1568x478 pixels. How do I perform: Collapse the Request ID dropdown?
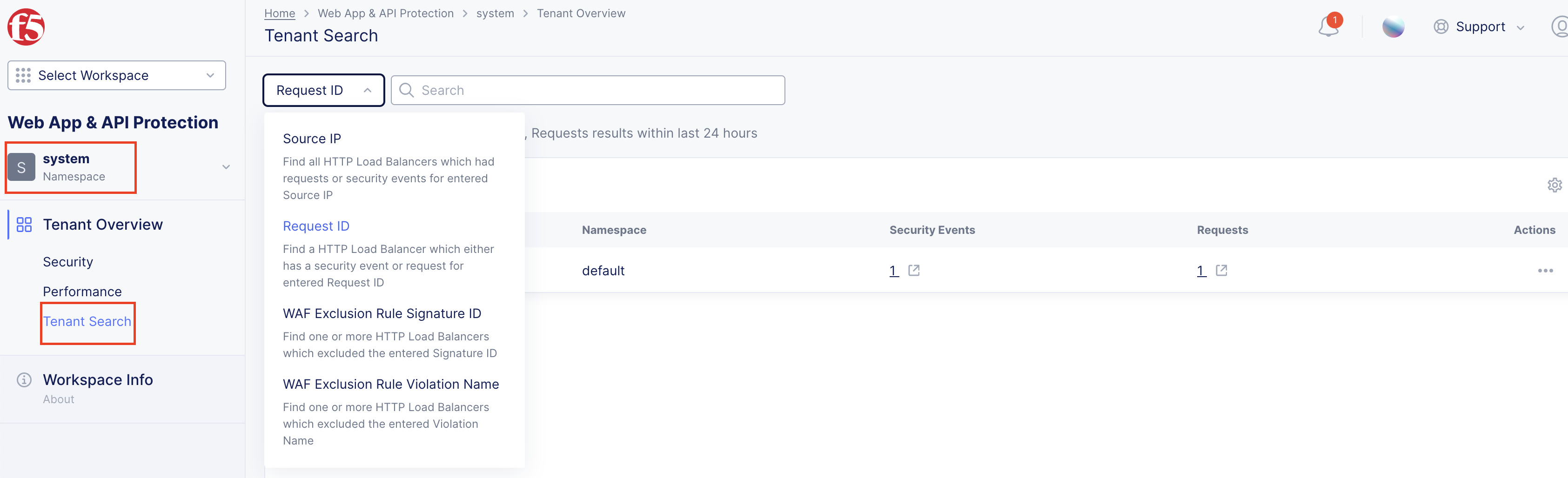pyautogui.click(x=324, y=90)
